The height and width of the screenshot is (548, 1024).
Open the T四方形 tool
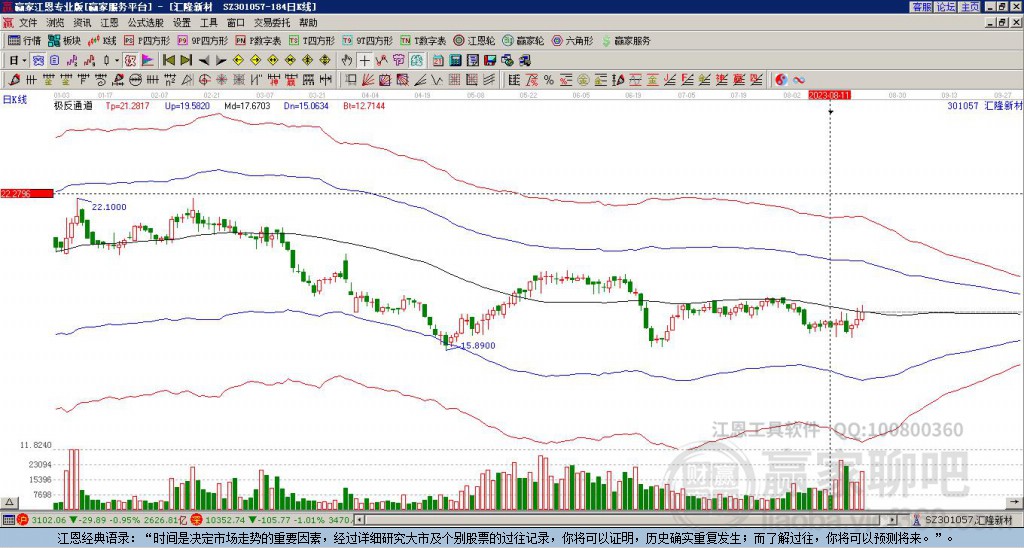(x=312, y=40)
